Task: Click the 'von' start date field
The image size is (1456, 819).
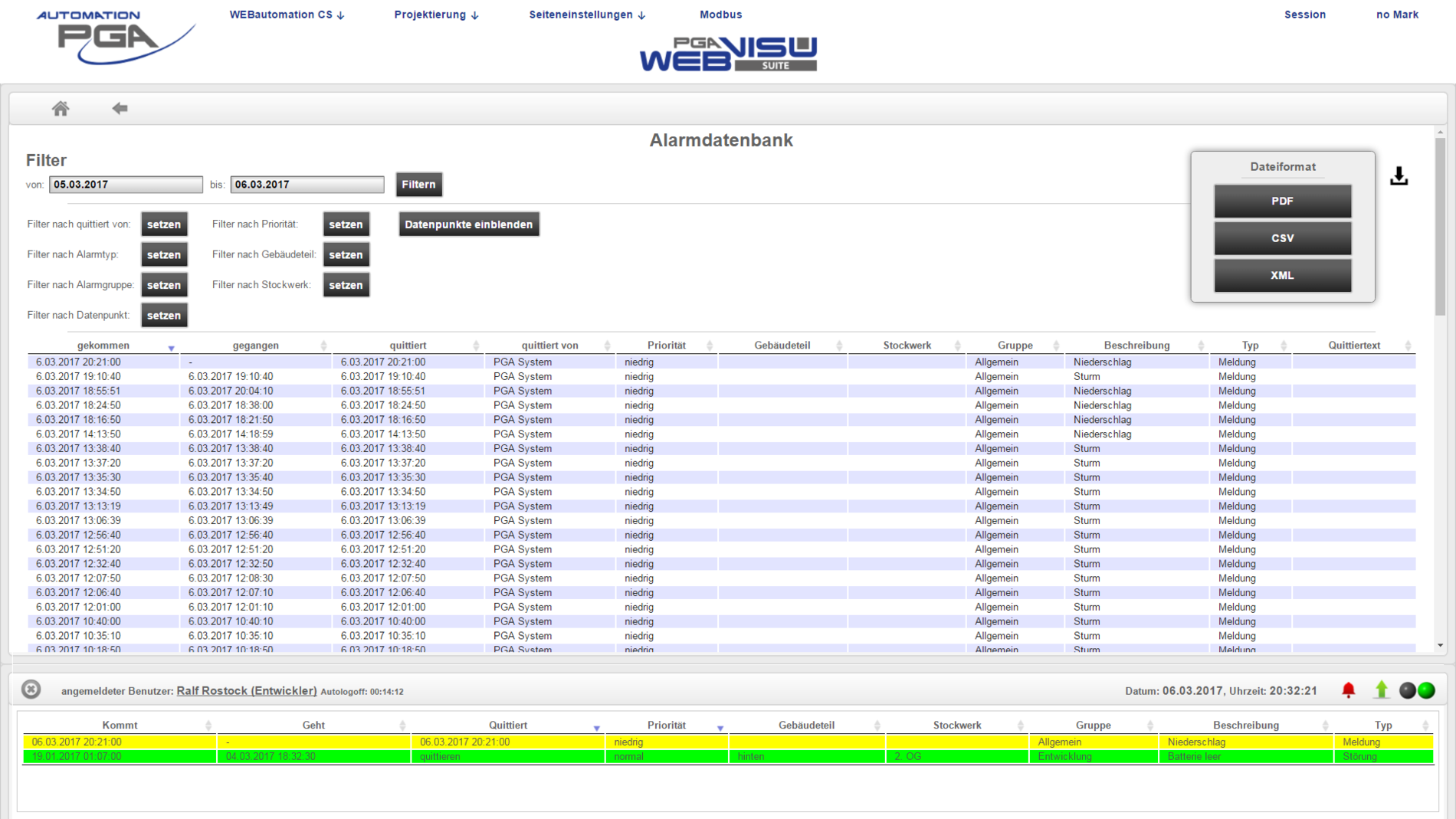Action: point(126,185)
